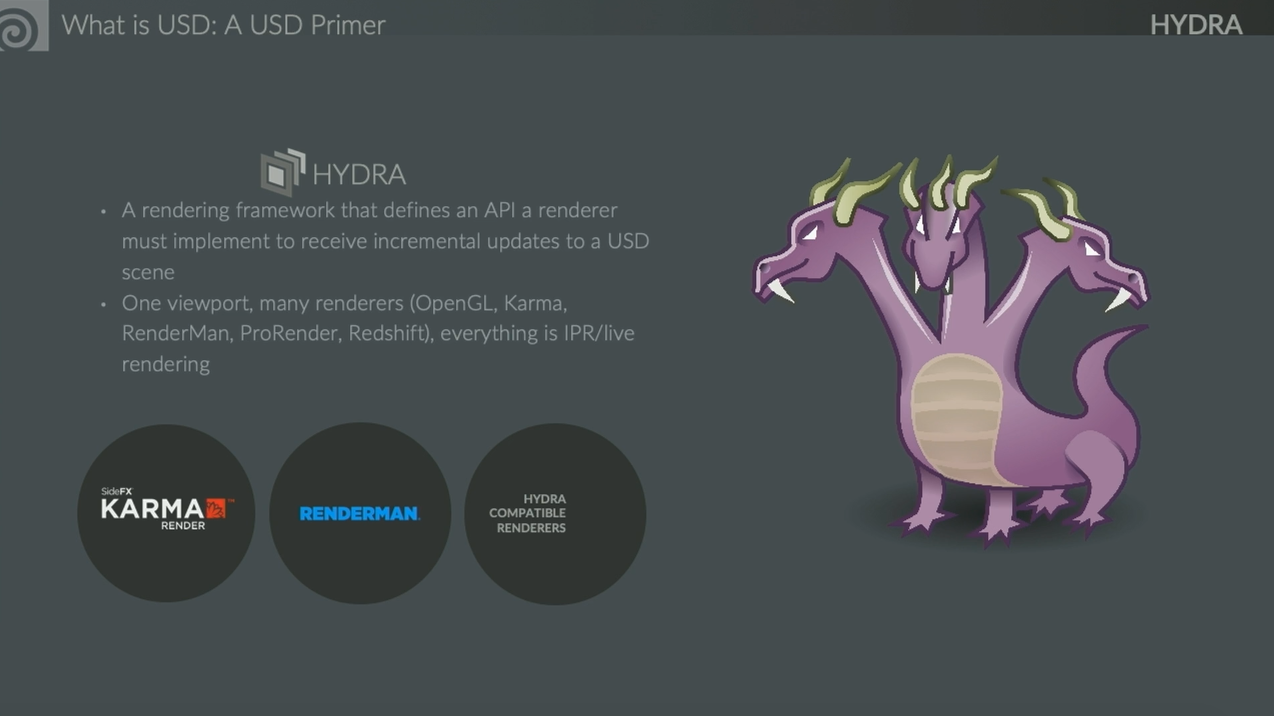Click the text 'everything is IPR/live'
This screenshot has width=1274, height=716.
coord(537,333)
